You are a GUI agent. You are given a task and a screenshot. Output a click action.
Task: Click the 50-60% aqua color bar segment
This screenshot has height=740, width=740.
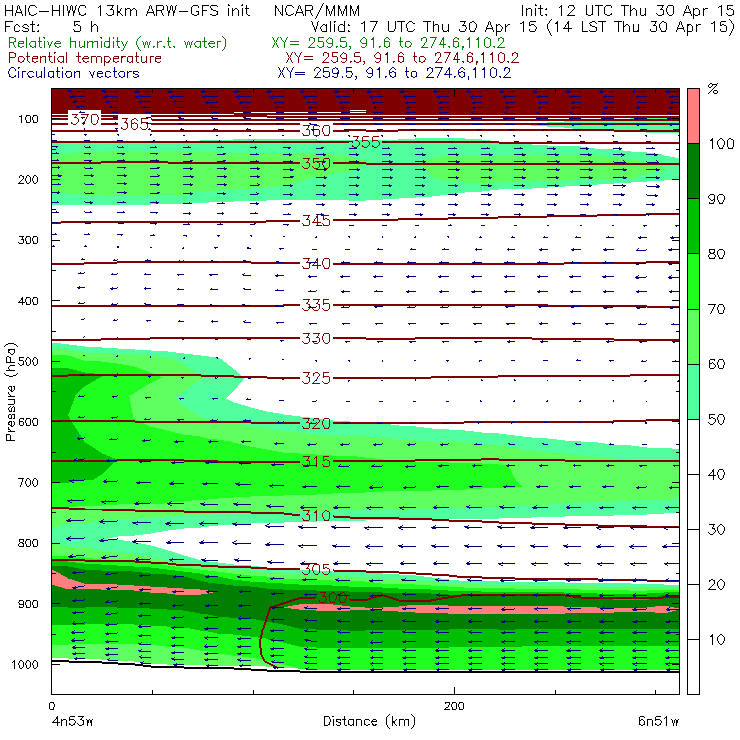coord(693,392)
